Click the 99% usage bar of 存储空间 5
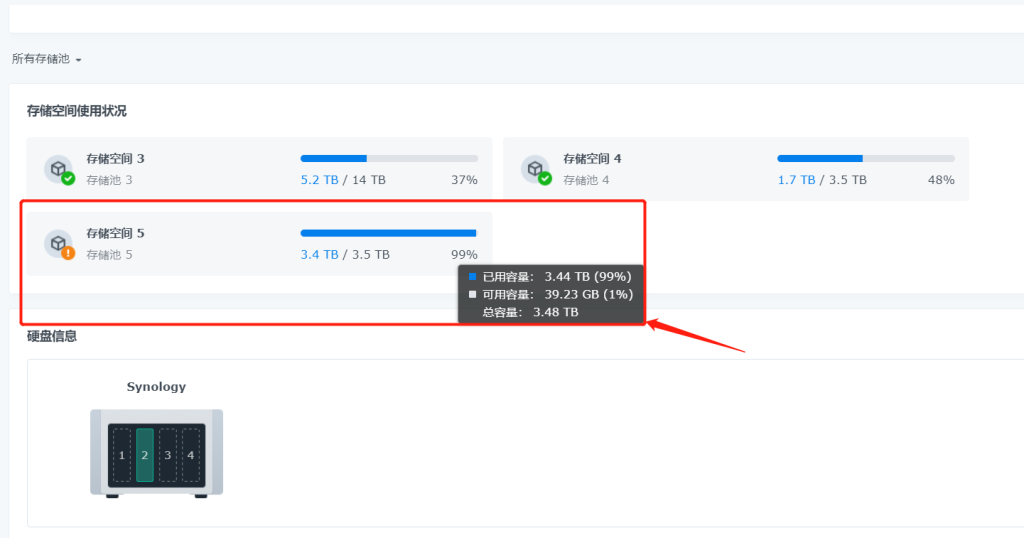Image resolution: width=1024 pixels, height=538 pixels. [x=389, y=233]
